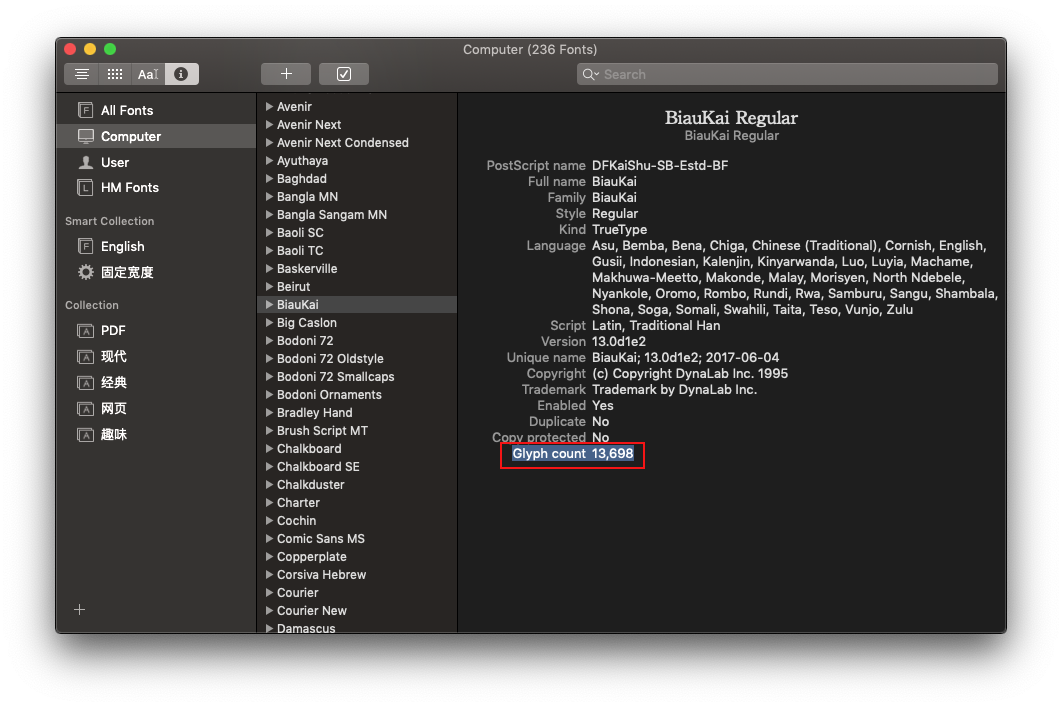Select All Fonts in sidebar
The image size is (1062, 707).
point(156,110)
